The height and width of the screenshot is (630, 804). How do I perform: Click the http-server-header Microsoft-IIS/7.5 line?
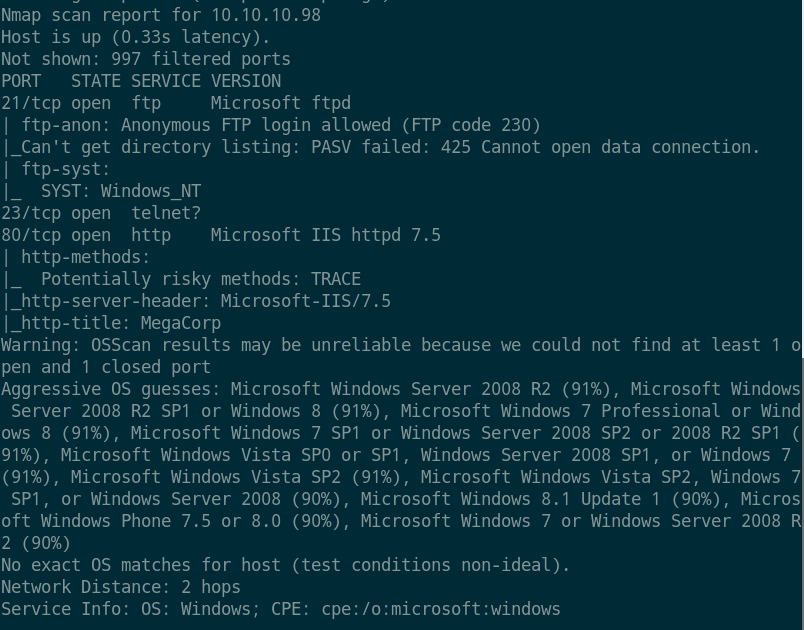click(x=200, y=301)
